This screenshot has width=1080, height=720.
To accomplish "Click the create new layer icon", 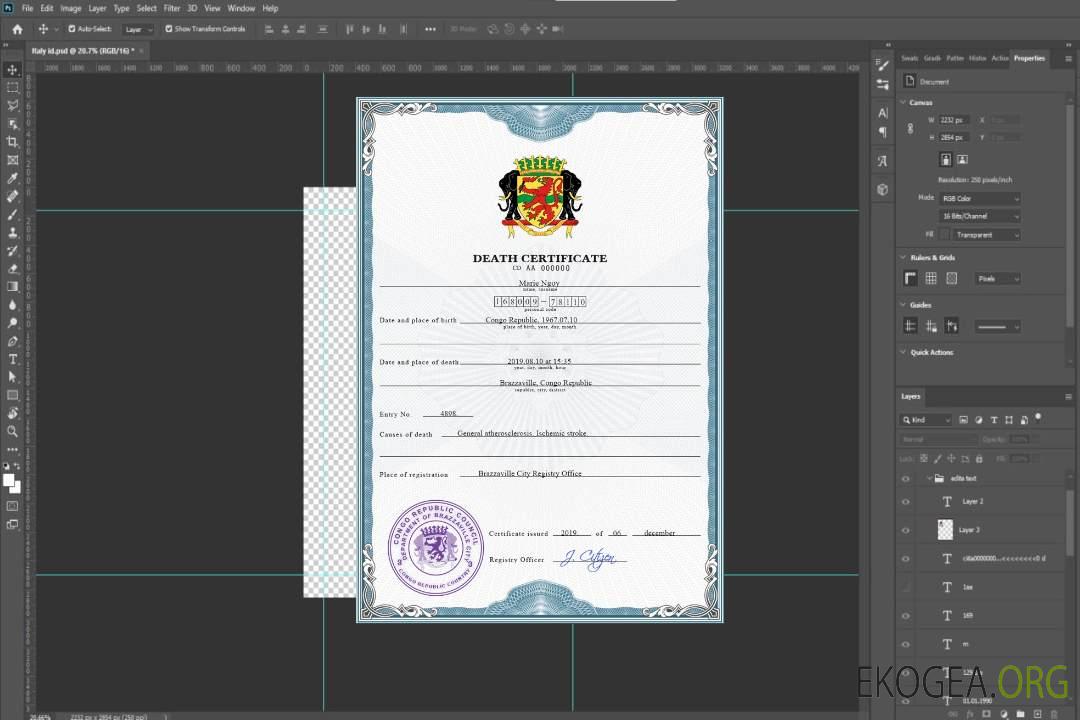I will [x=1037, y=714].
